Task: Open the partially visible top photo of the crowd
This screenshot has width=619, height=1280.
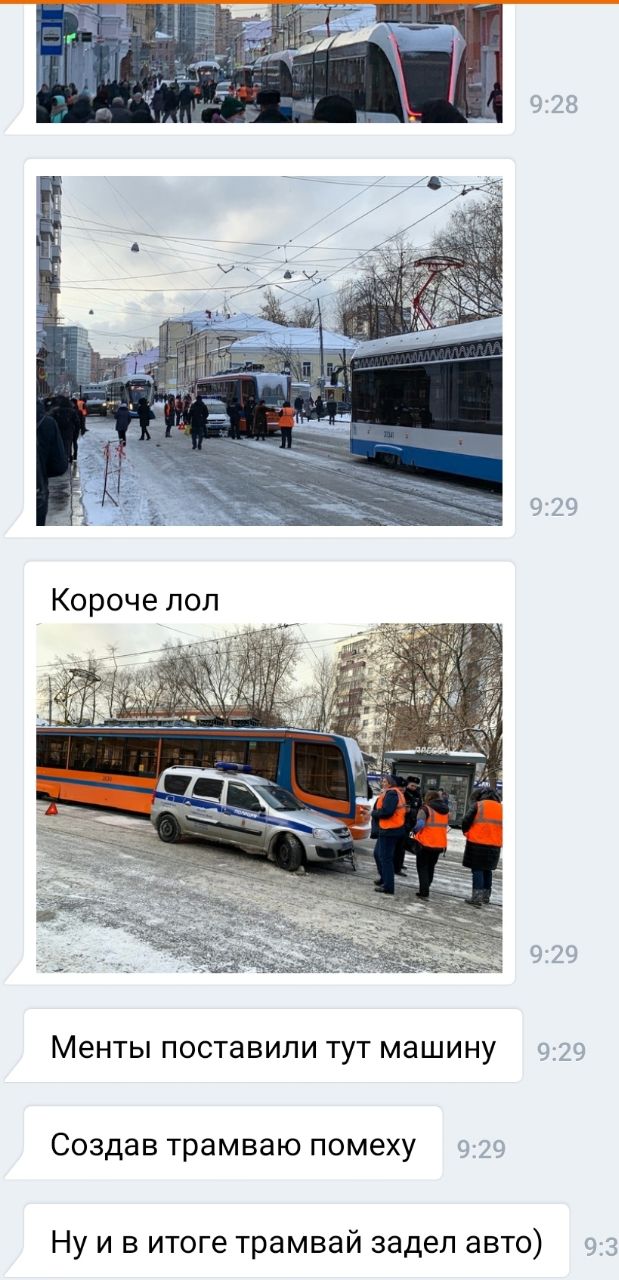Action: [x=269, y=63]
